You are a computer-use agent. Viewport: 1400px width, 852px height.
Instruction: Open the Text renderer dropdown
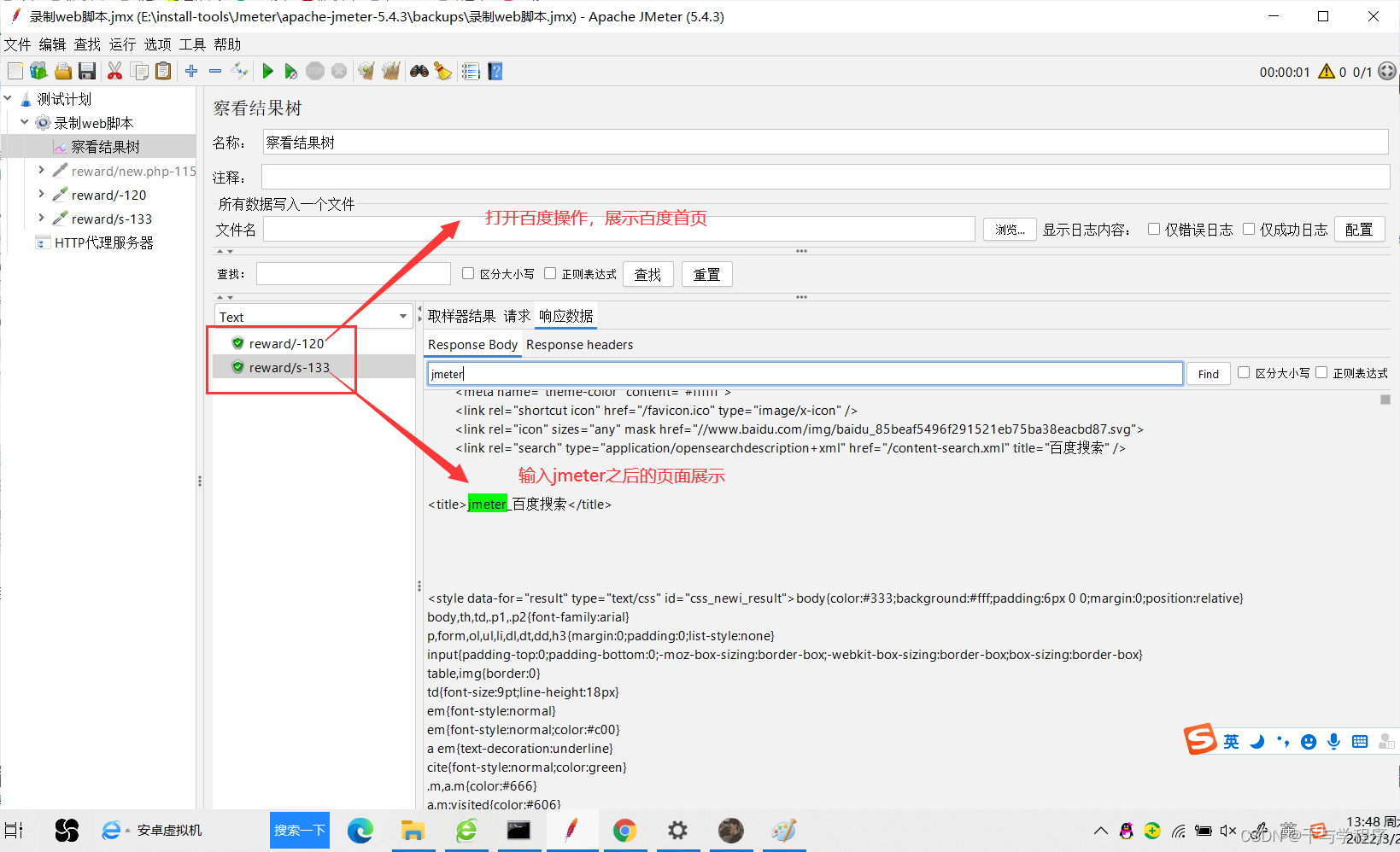point(313,317)
